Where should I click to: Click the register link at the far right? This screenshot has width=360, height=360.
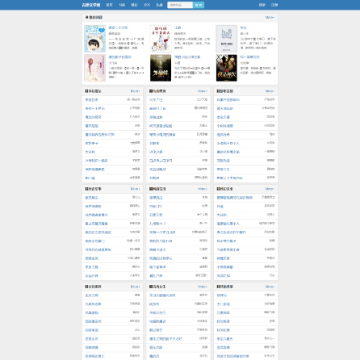click(x=274, y=5)
